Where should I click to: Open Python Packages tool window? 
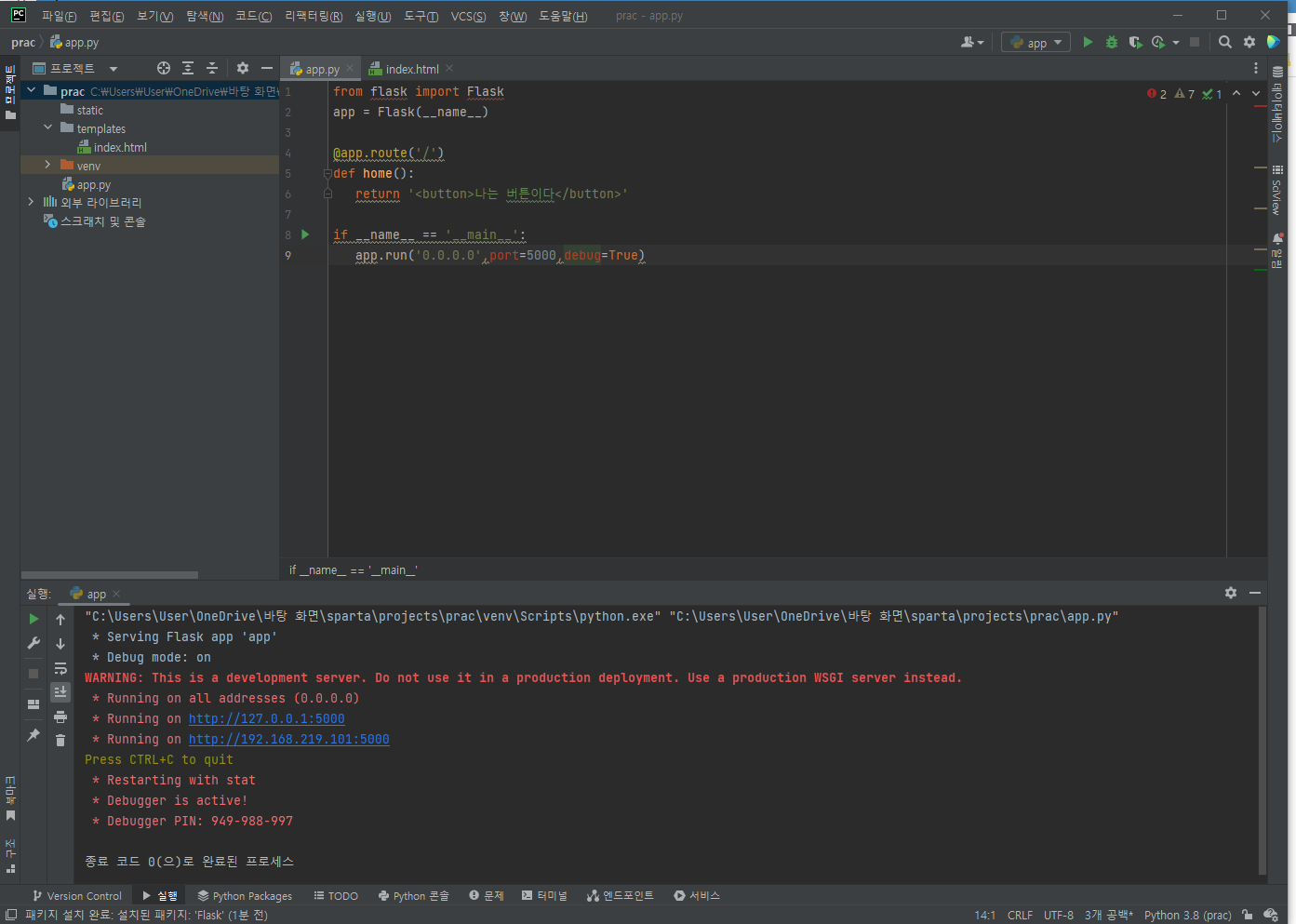point(245,896)
